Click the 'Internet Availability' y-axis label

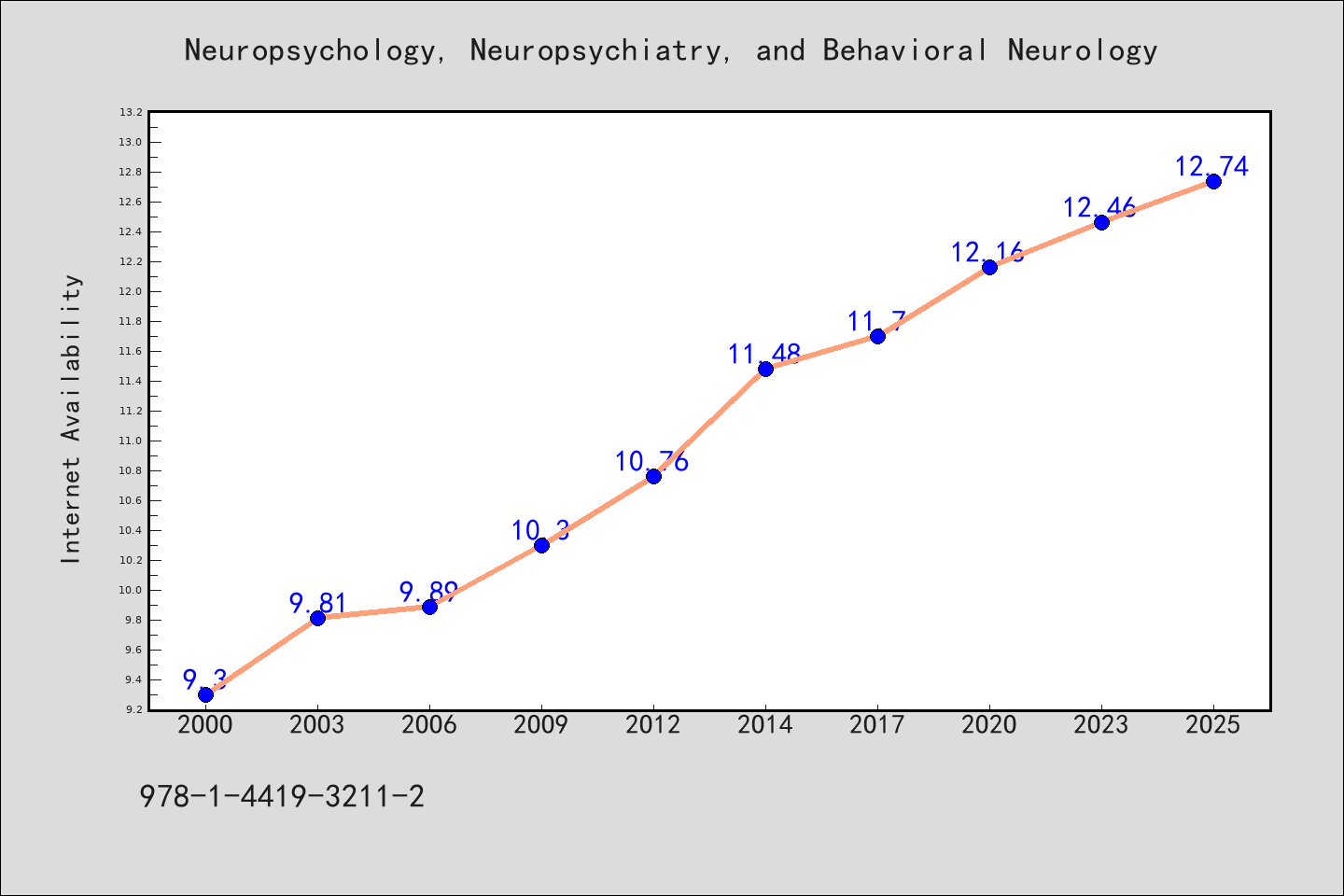(x=72, y=418)
